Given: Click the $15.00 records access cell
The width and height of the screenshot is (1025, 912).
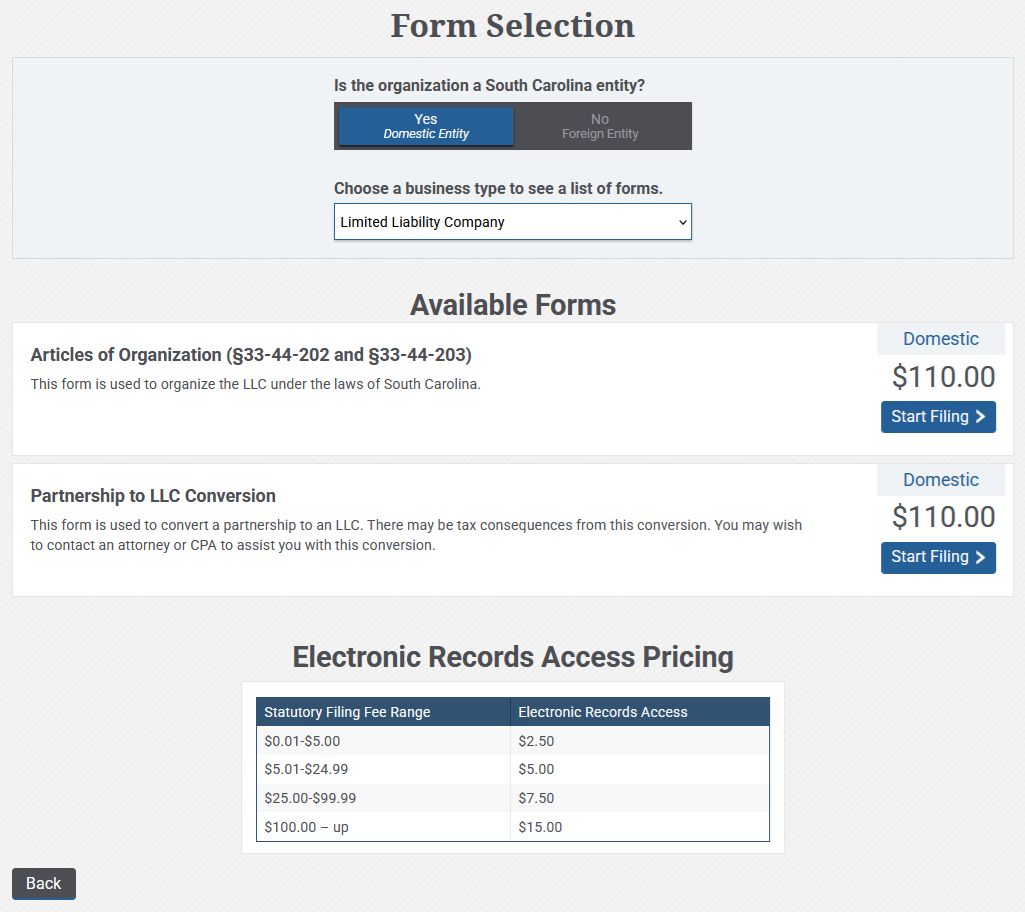Looking at the screenshot, I should [540, 827].
